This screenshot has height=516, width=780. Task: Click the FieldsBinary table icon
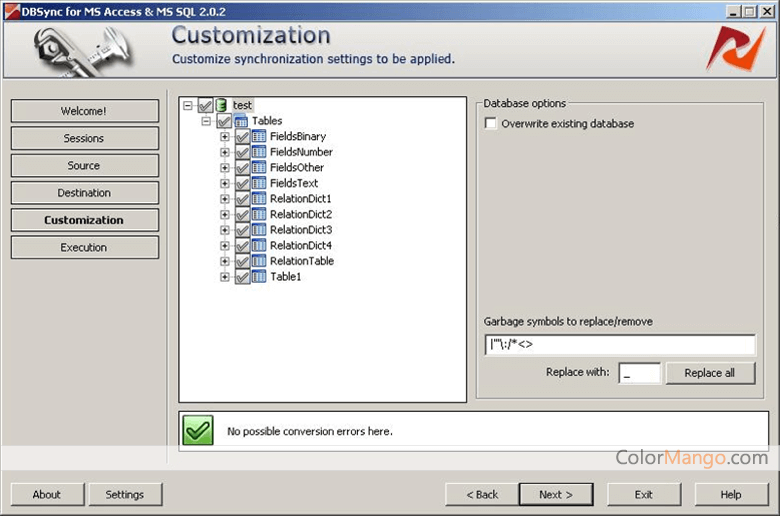pyautogui.click(x=259, y=136)
